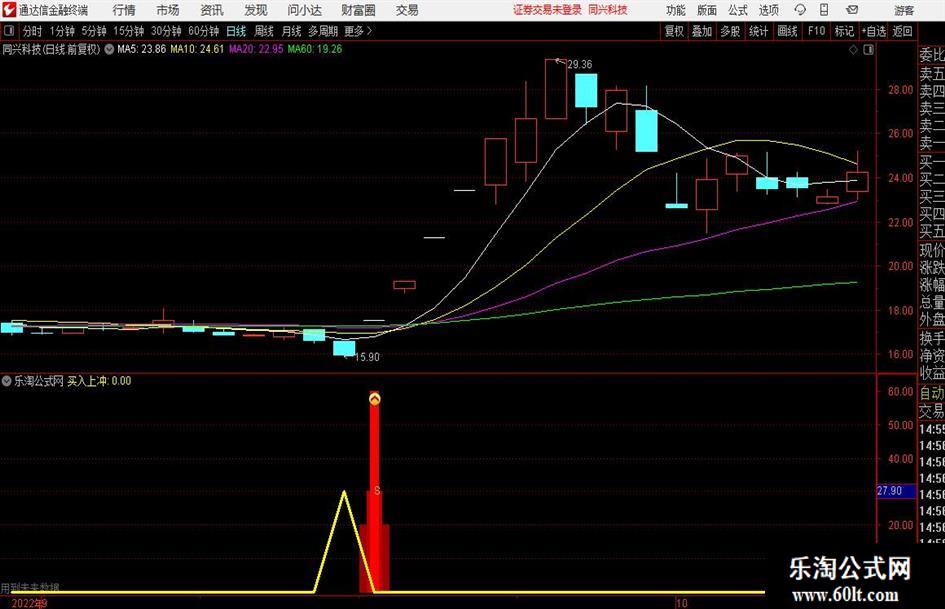945x609 pixels.
Task: Click the MA5: 23.86 indicator label
Action: pos(142,49)
